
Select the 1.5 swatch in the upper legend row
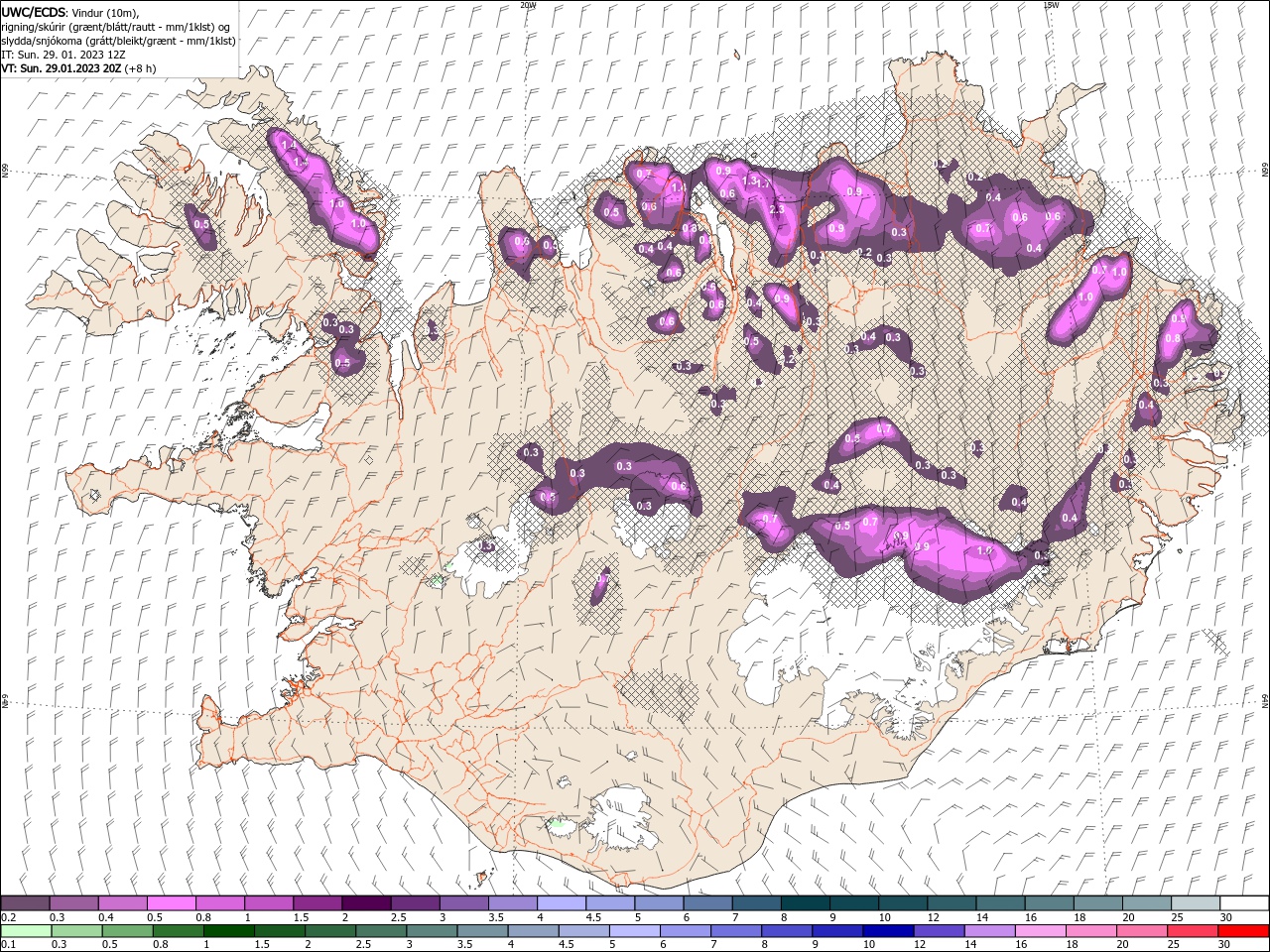(x=317, y=903)
